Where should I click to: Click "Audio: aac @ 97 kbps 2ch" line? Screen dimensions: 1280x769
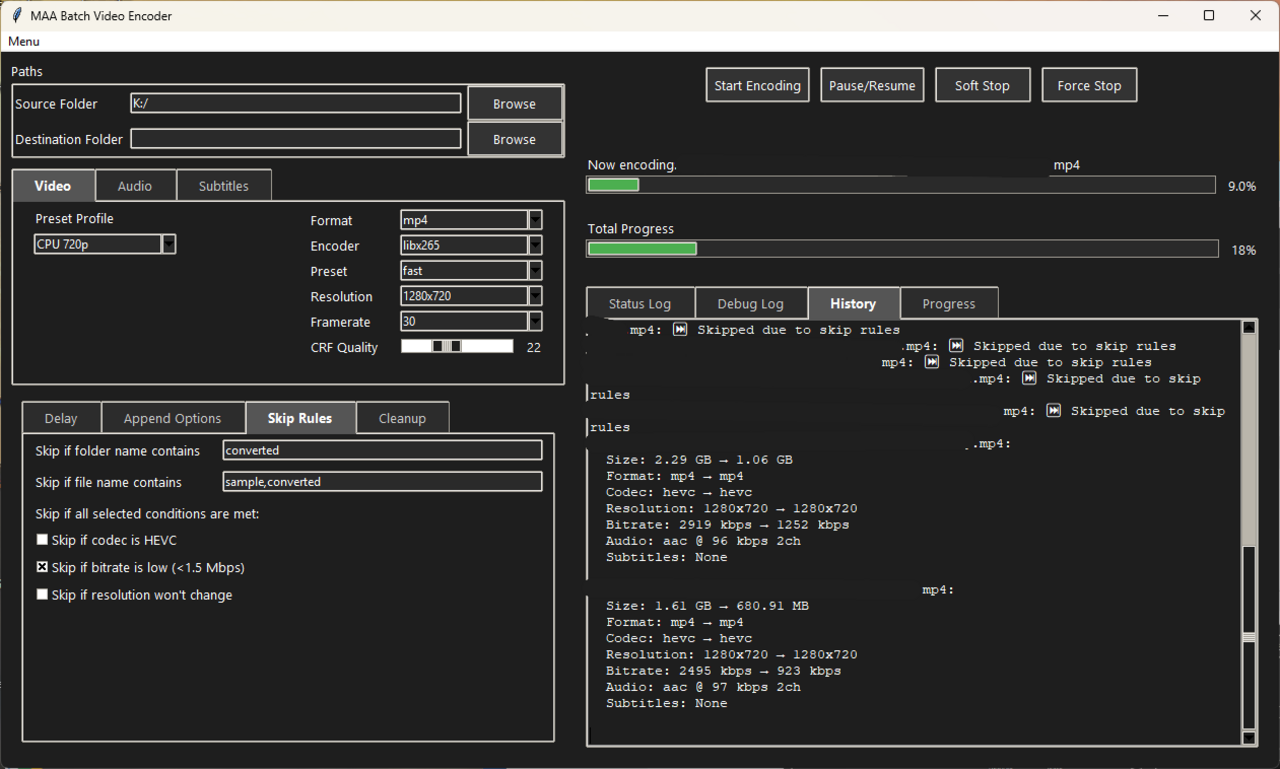pos(703,687)
